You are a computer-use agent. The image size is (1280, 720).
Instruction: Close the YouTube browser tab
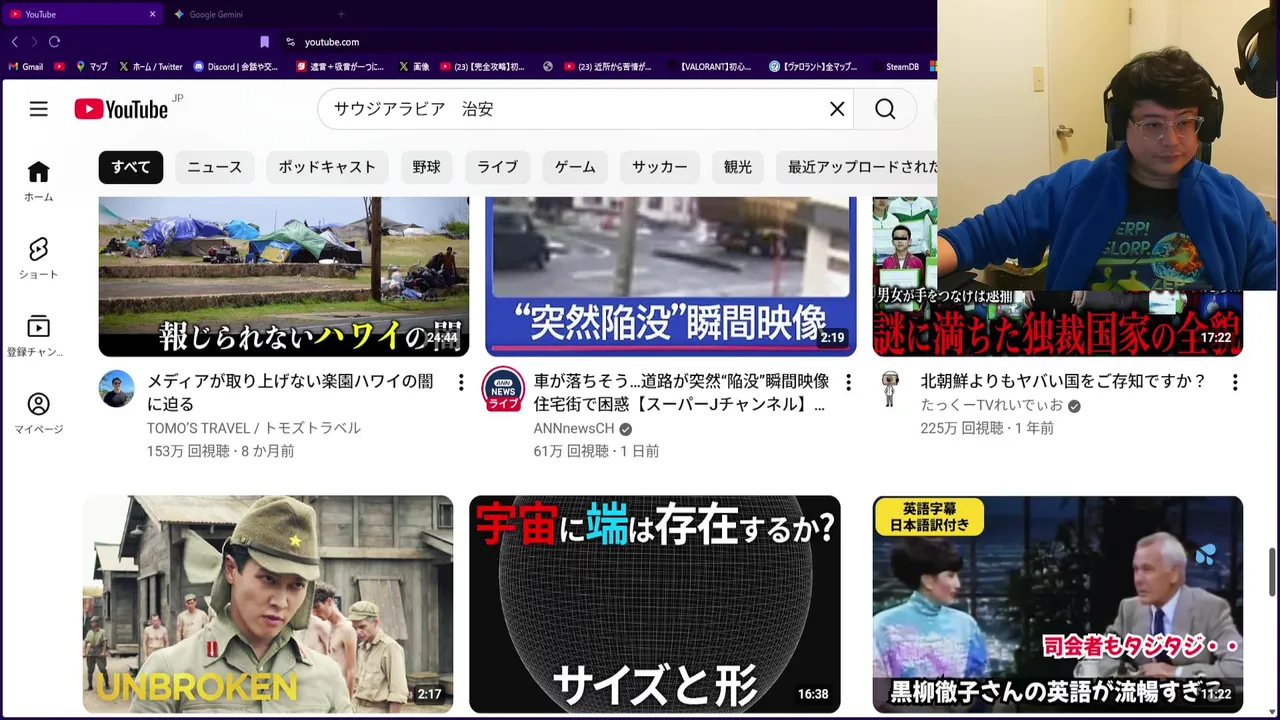point(152,14)
